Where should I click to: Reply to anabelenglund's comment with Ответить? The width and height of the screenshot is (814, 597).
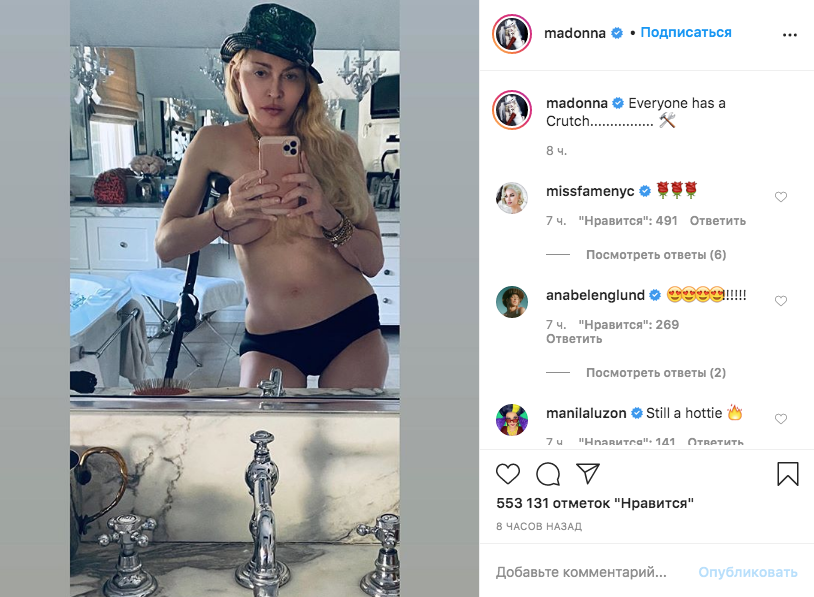pyautogui.click(x=574, y=339)
